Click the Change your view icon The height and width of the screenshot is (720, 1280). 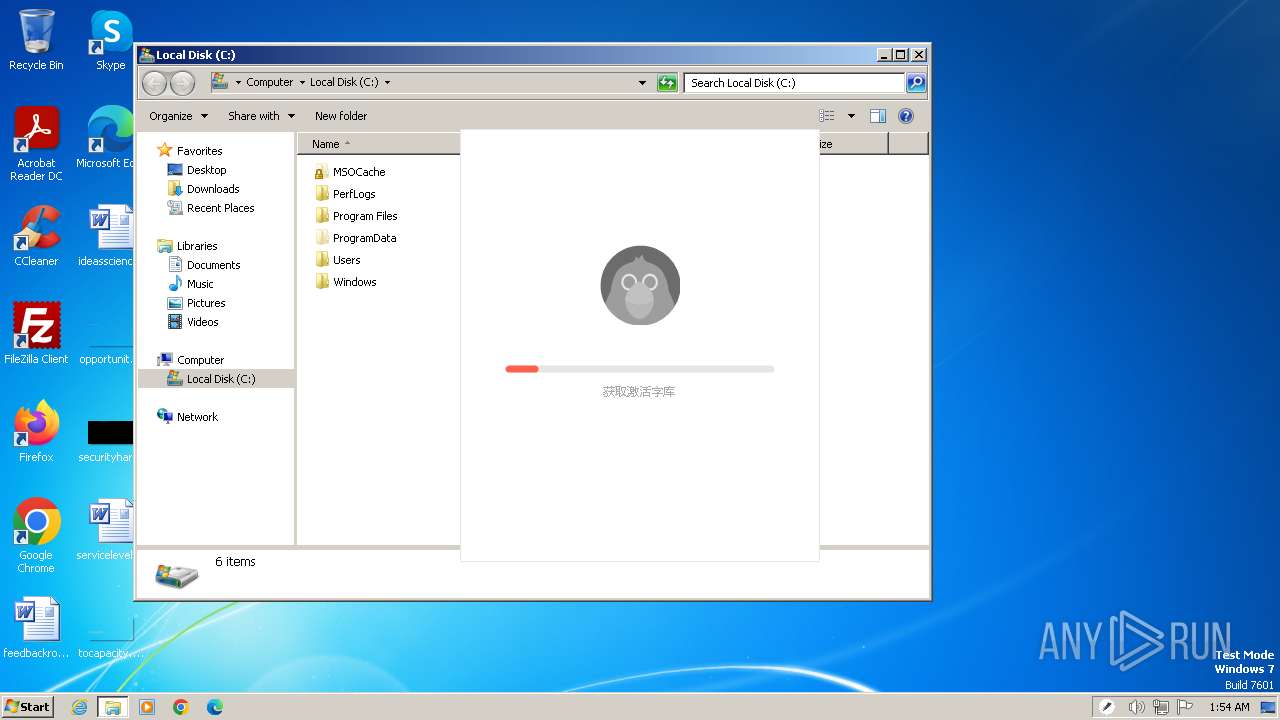click(x=827, y=116)
